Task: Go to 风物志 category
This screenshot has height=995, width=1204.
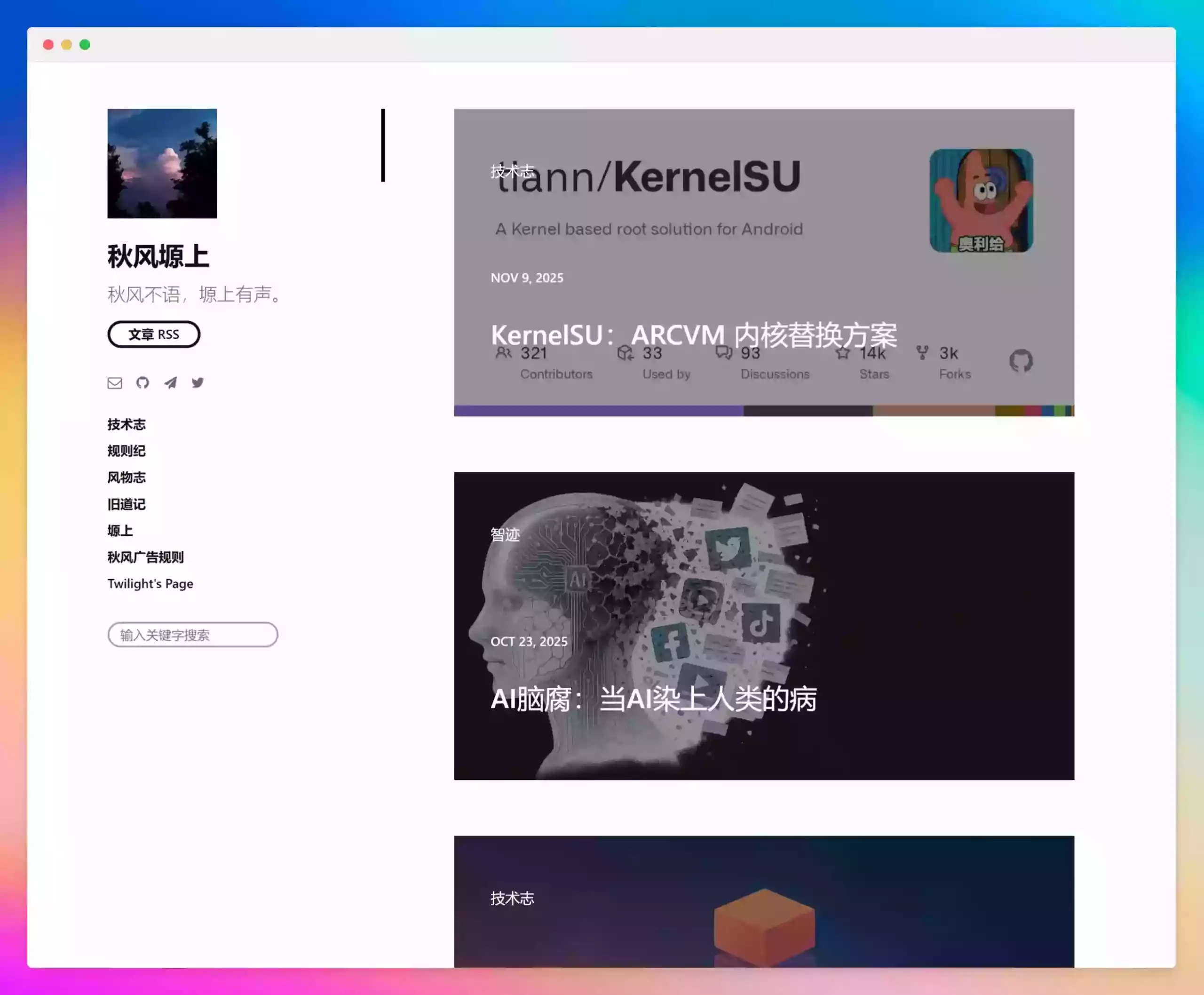Action: 127,478
